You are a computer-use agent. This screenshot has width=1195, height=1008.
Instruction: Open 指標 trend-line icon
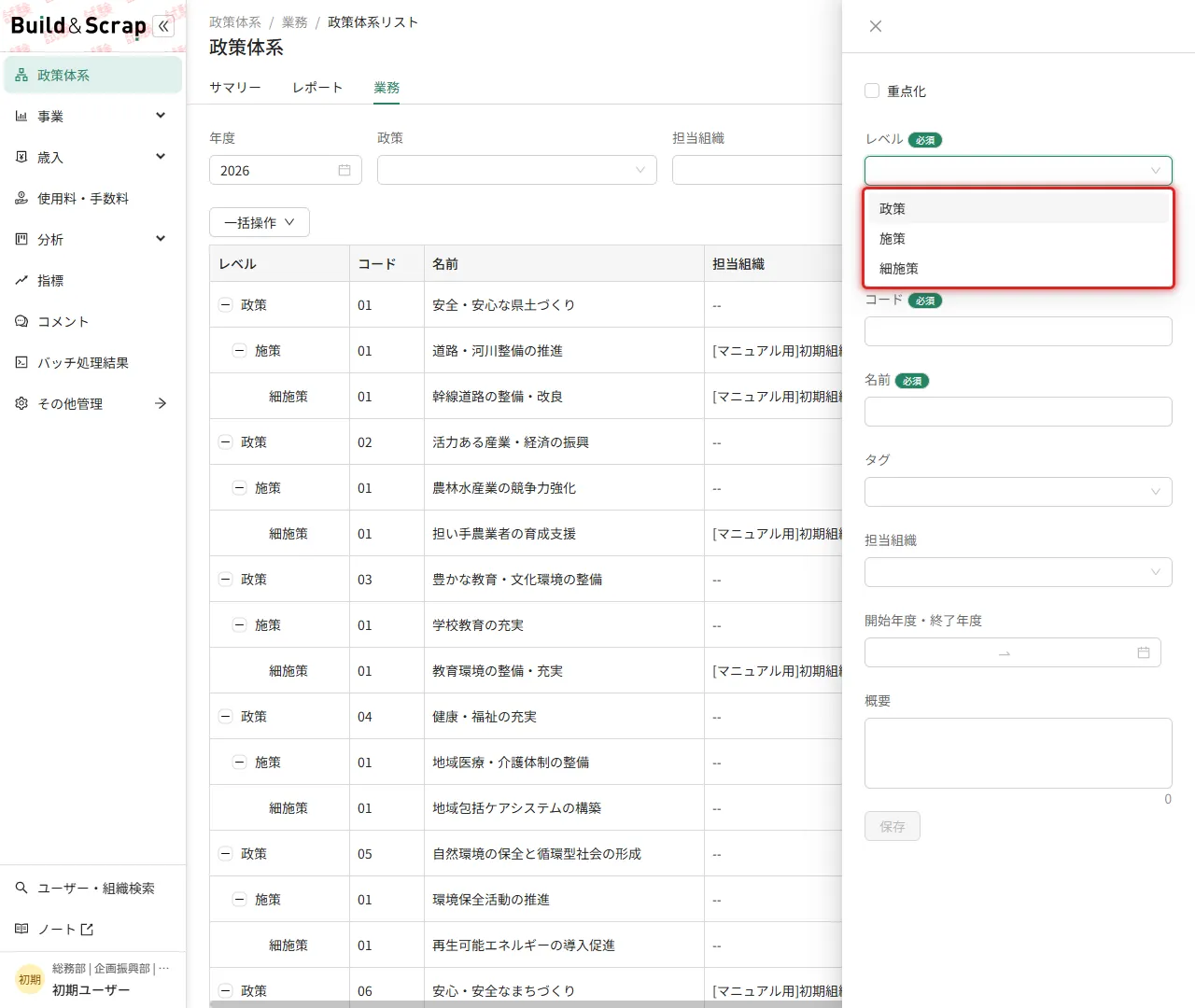coord(21,281)
